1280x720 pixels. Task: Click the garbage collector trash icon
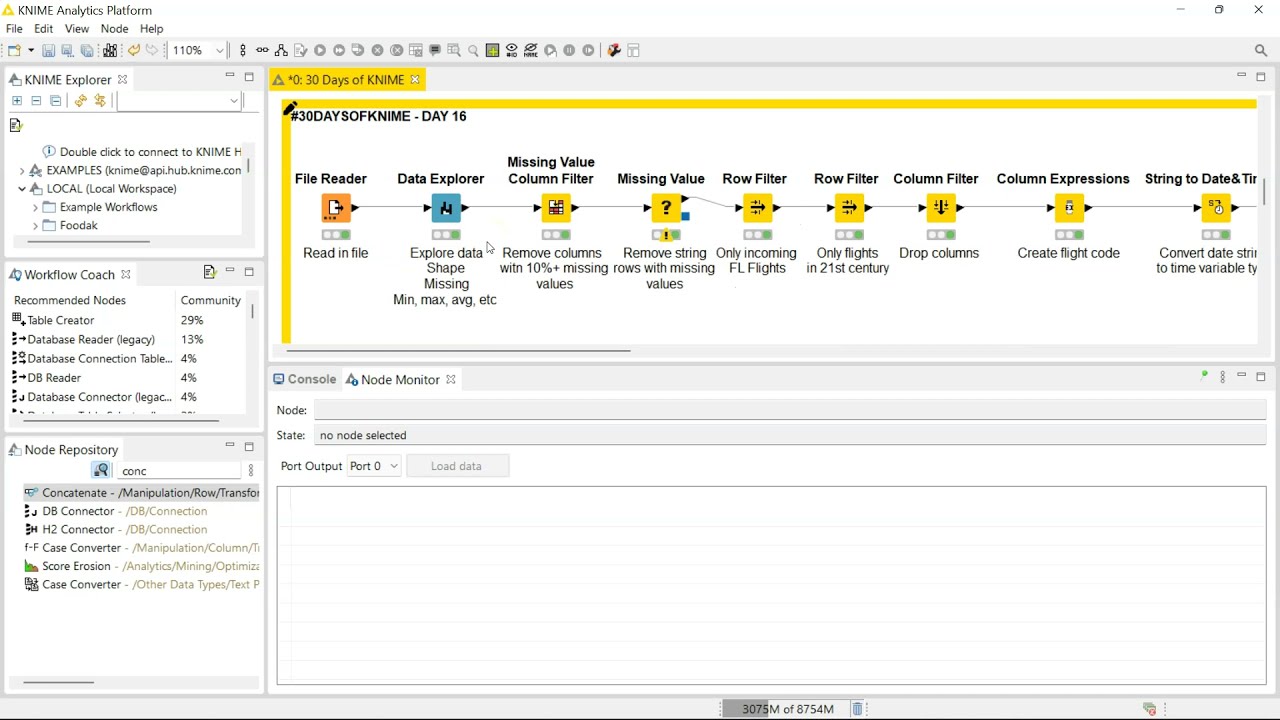858,709
